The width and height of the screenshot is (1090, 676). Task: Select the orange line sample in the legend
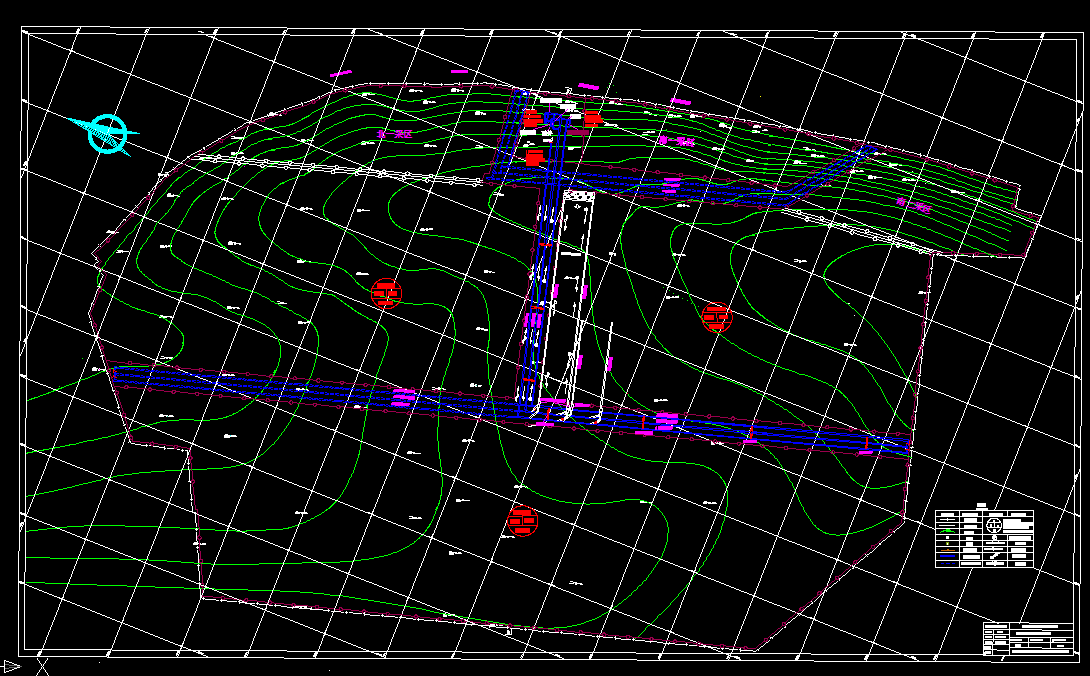(947, 550)
